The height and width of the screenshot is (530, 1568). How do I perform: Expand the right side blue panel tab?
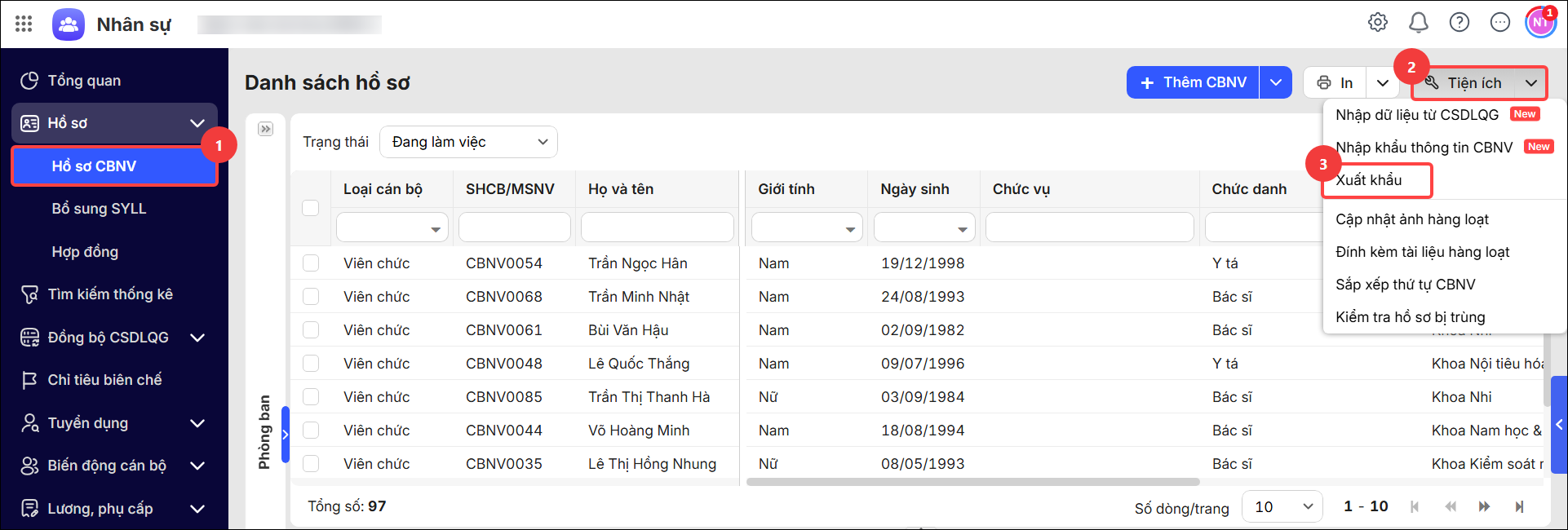coord(1559,424)
